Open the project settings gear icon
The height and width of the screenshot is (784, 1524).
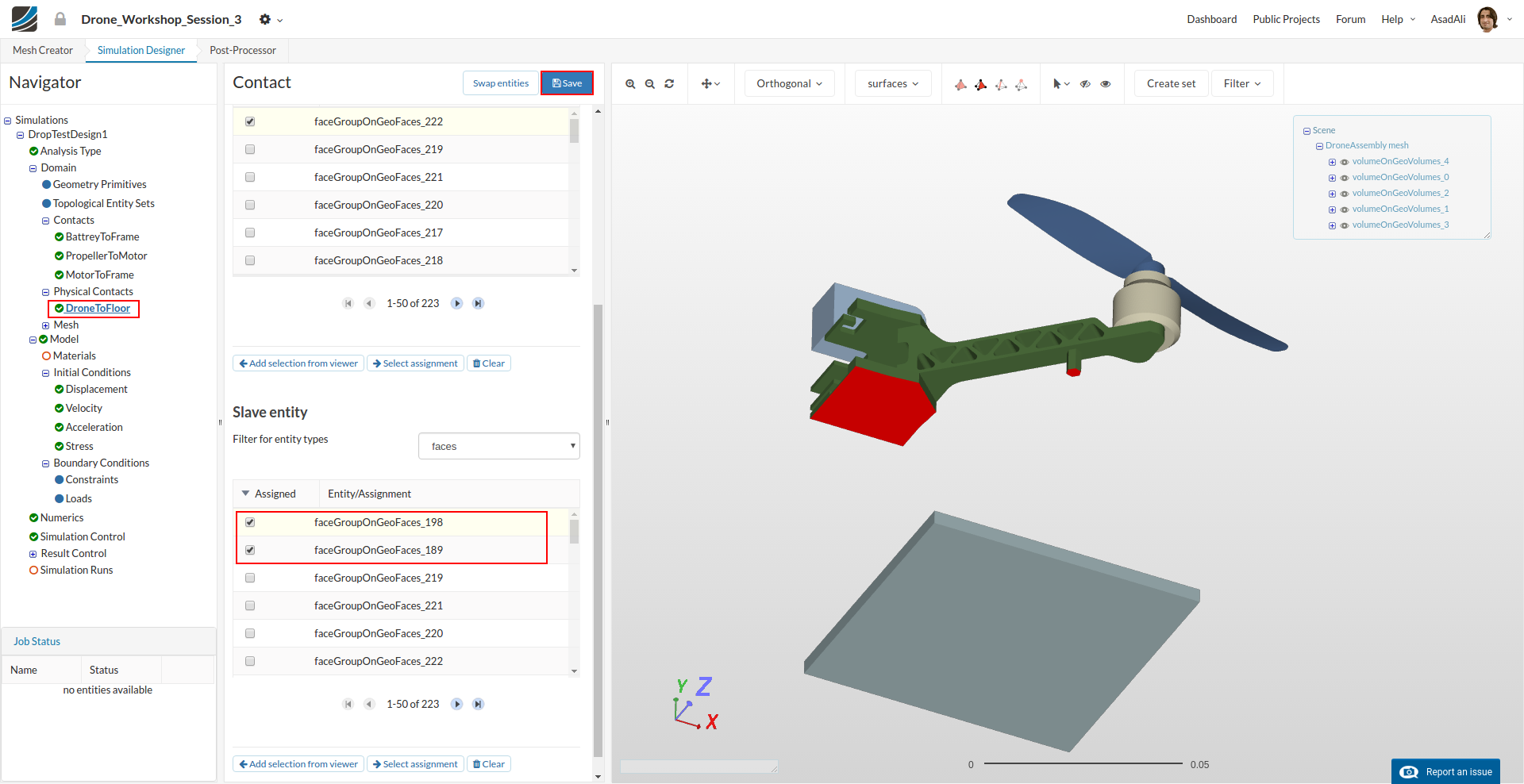point(265,19)
